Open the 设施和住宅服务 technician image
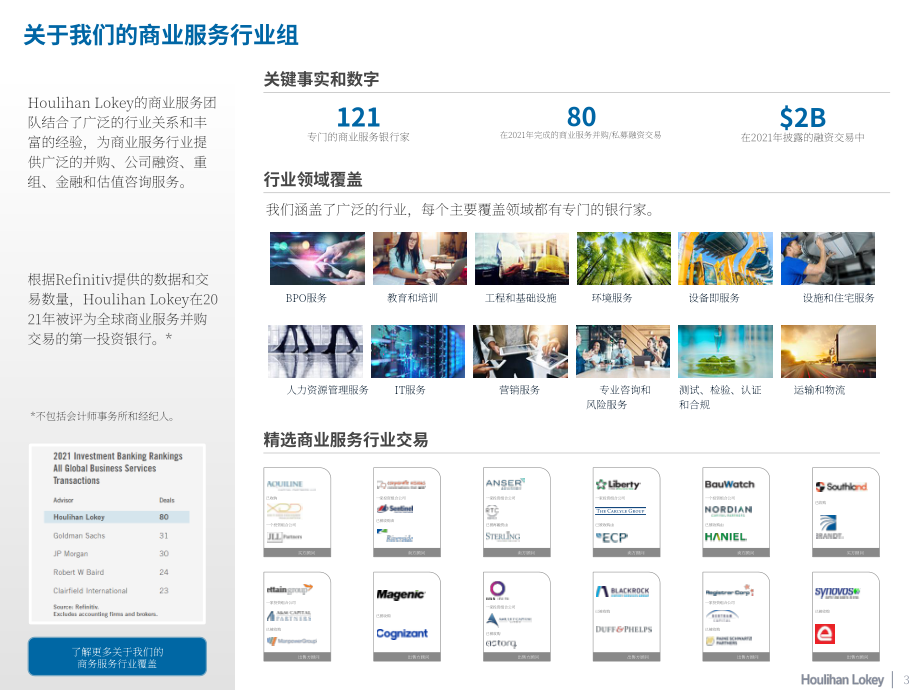 (828, 258)
